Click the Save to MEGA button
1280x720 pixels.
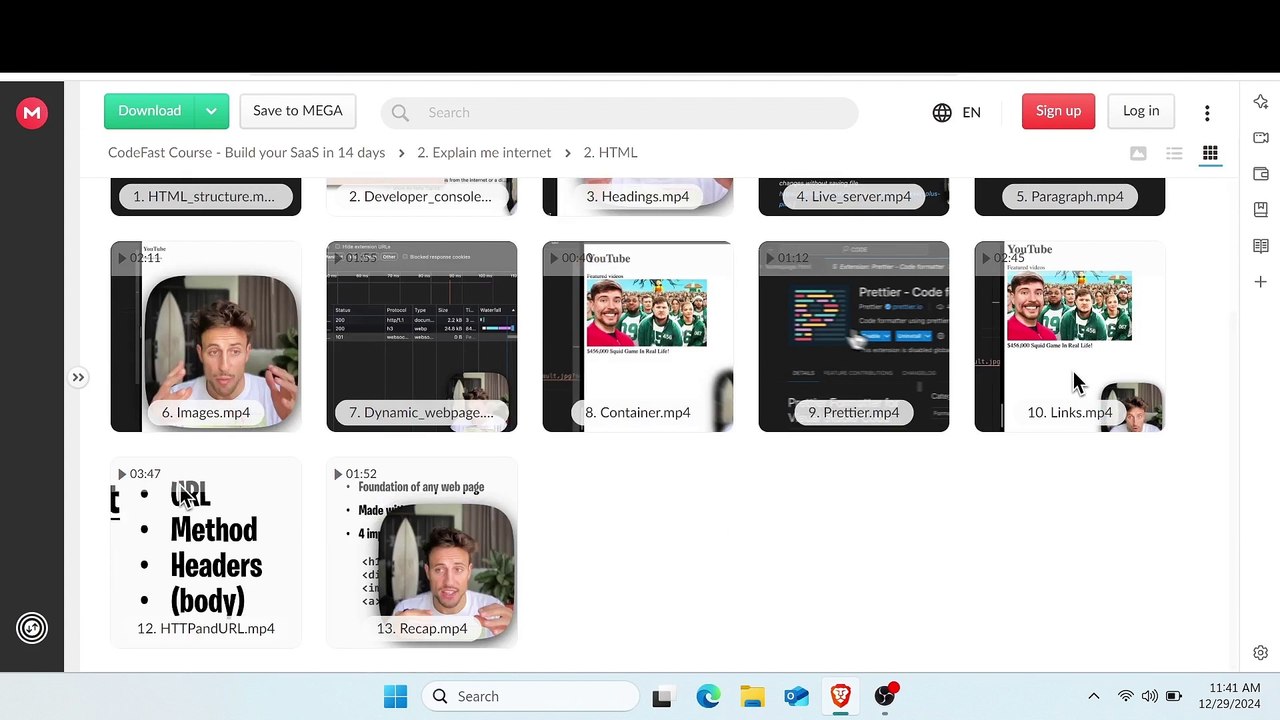298,111
